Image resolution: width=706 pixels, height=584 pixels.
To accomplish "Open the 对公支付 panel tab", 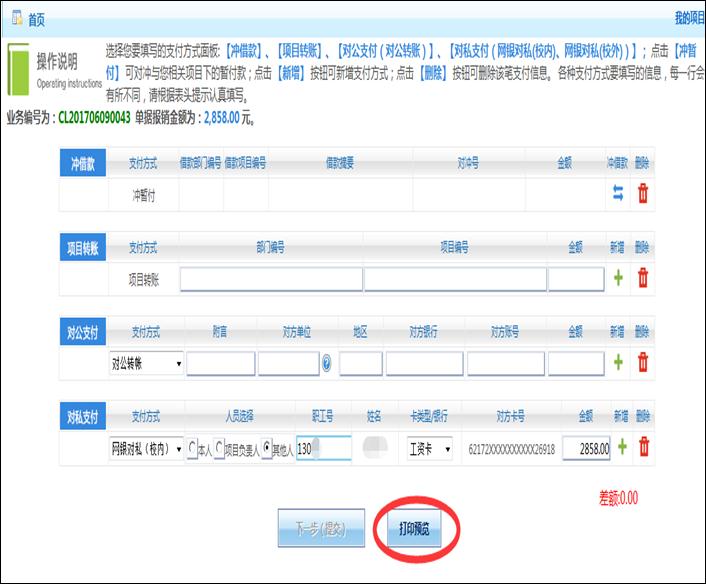I will coord(83,331).
